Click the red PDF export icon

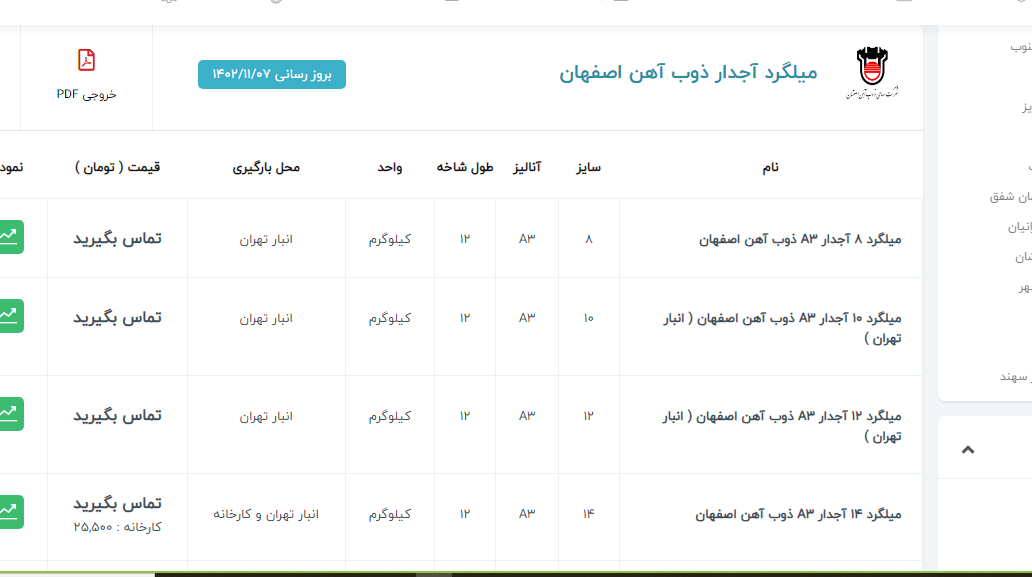[86, 61]
